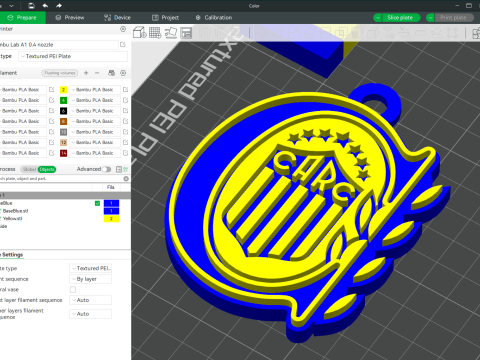Click the Add model cube icon
The image size is (480, 360).
139,33
